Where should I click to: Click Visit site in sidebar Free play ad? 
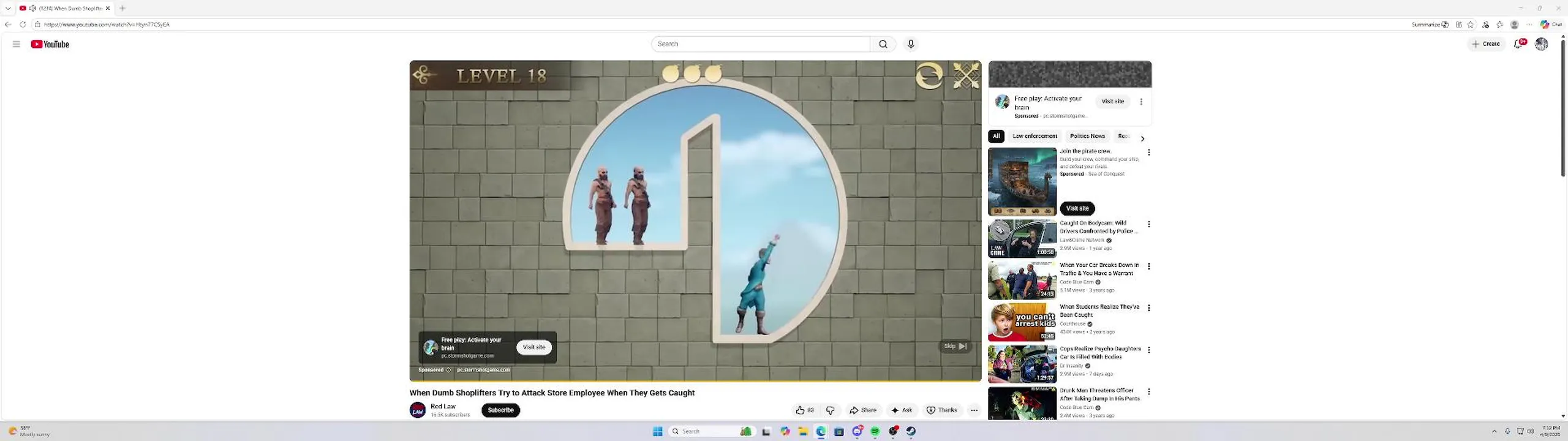(x=1112, y=102)
